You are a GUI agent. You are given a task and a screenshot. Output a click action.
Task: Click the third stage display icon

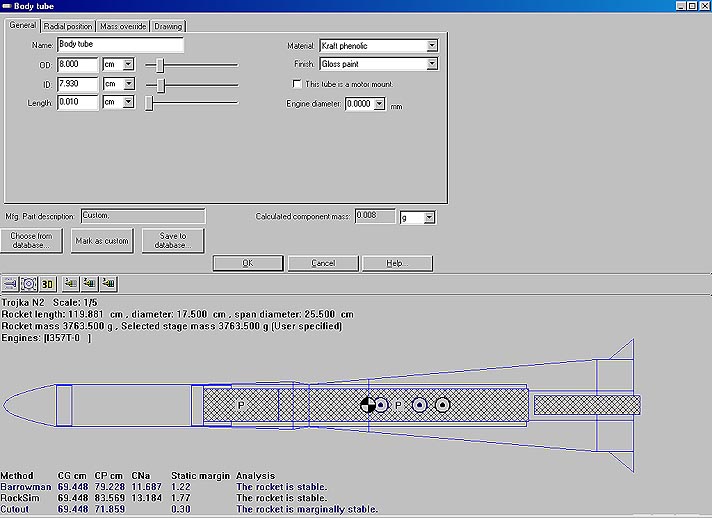[108, 283]
